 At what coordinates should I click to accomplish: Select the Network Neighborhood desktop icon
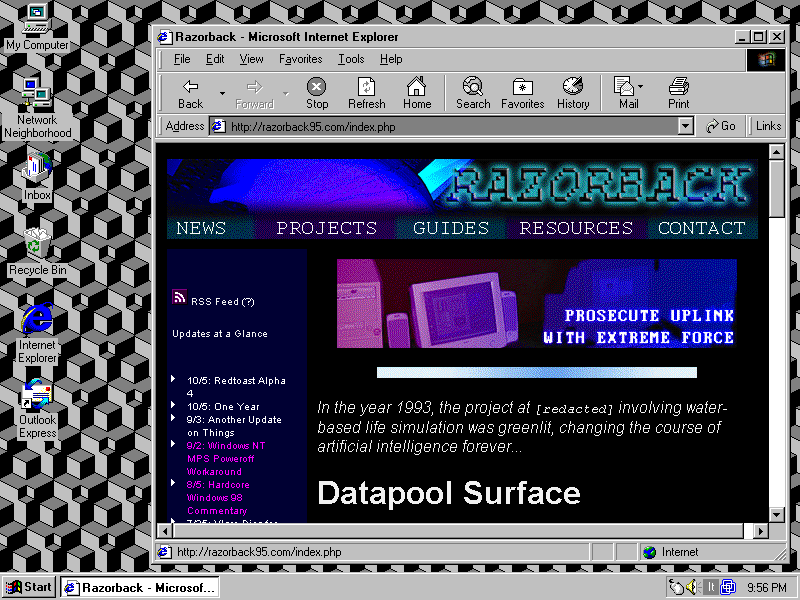(x=37, y=108)
